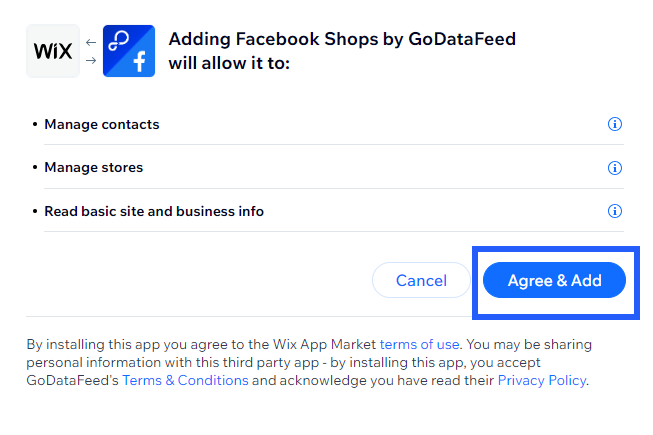Open GoDataFeed's Terms & Conditions link
653x435 pixels.
(x=185, y=380)
